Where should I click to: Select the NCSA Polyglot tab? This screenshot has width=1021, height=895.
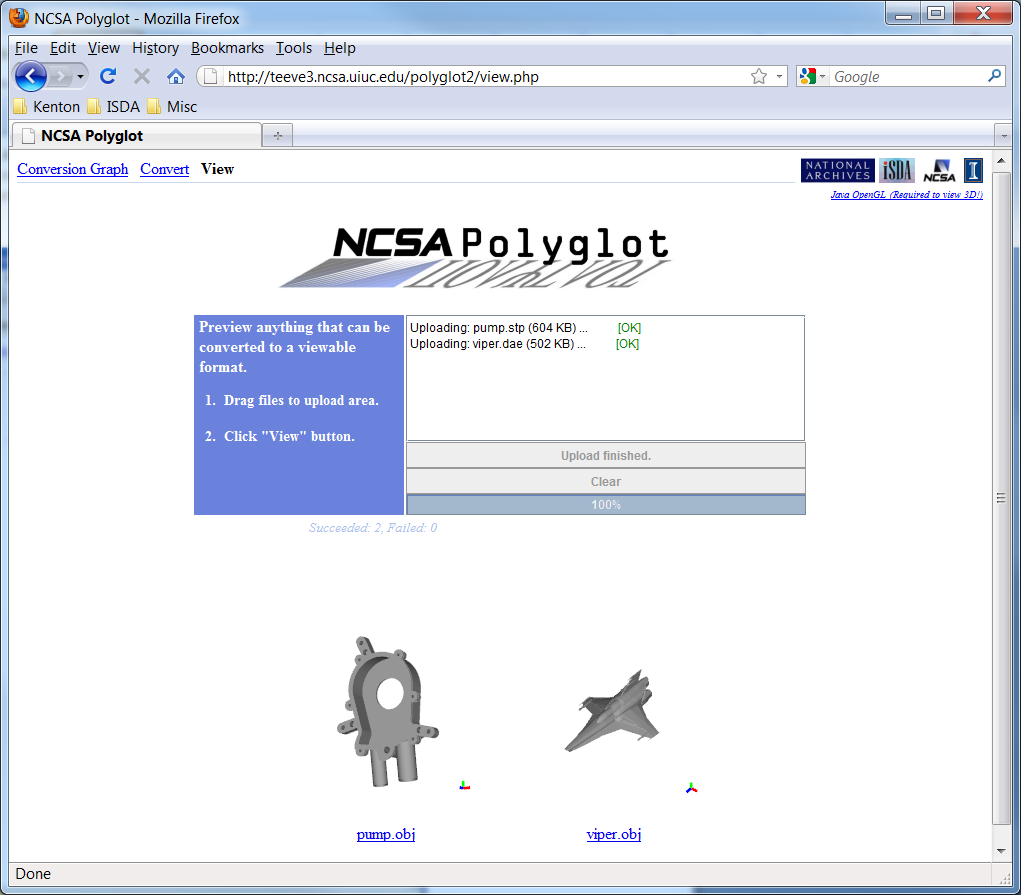click(137, 135)
